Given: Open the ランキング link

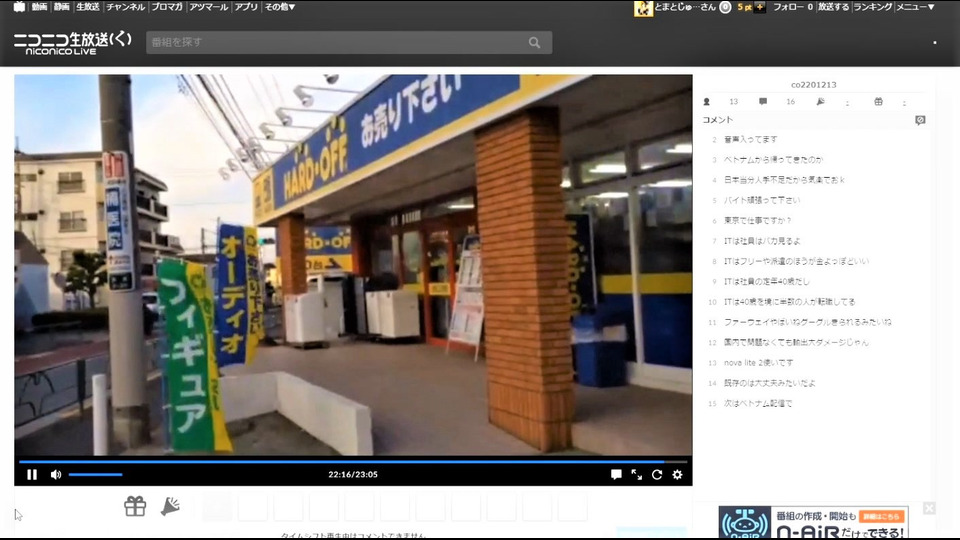Looking at the screenshot, I should pos(872,7).
